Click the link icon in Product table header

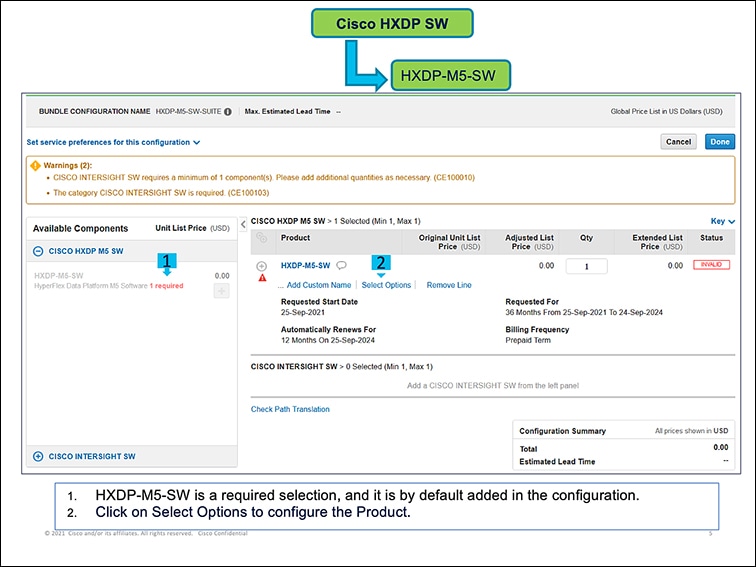(261, 237)
